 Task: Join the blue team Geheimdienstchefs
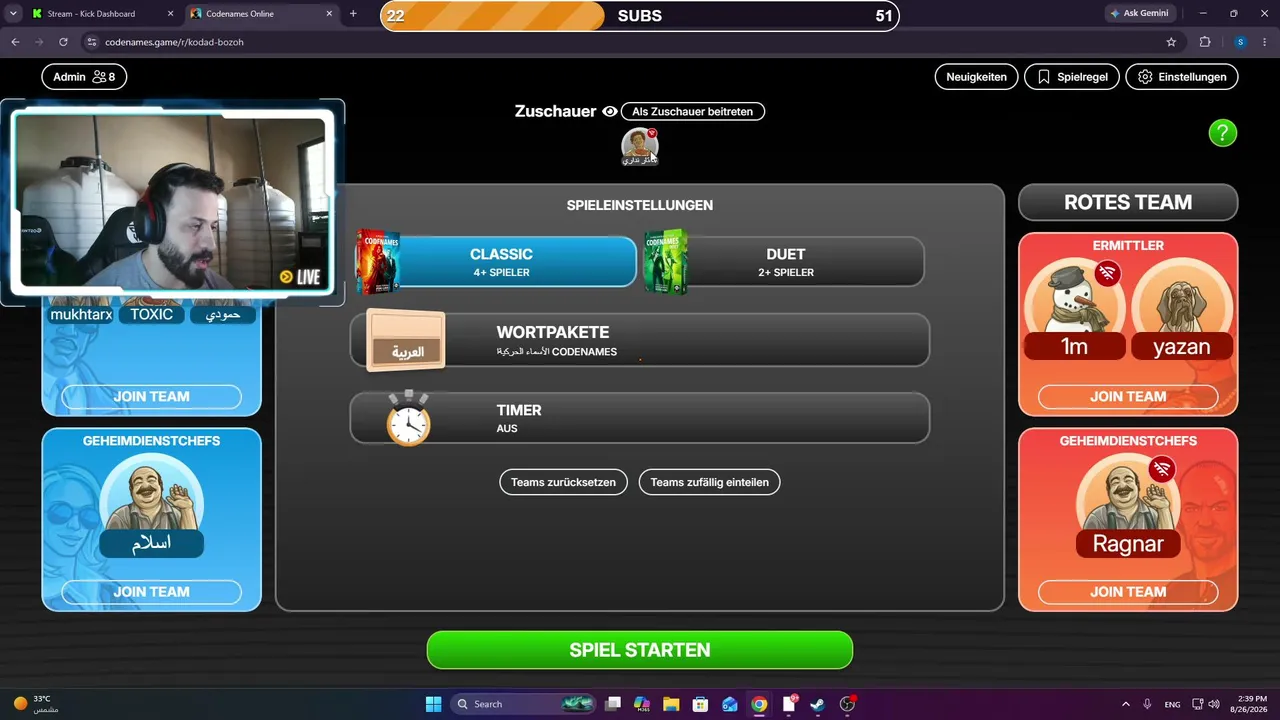[151, 592]
